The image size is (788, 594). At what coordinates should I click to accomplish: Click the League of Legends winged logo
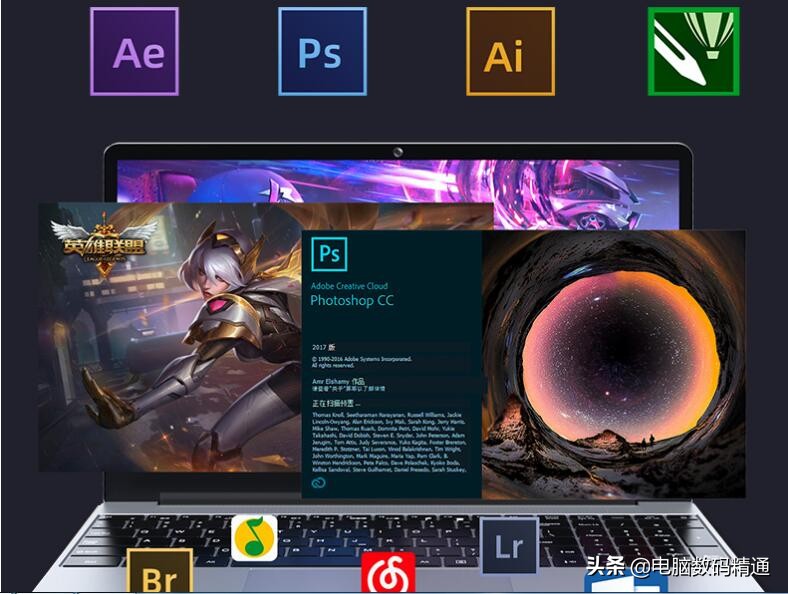pyautogui.click(x=105, y=243)
